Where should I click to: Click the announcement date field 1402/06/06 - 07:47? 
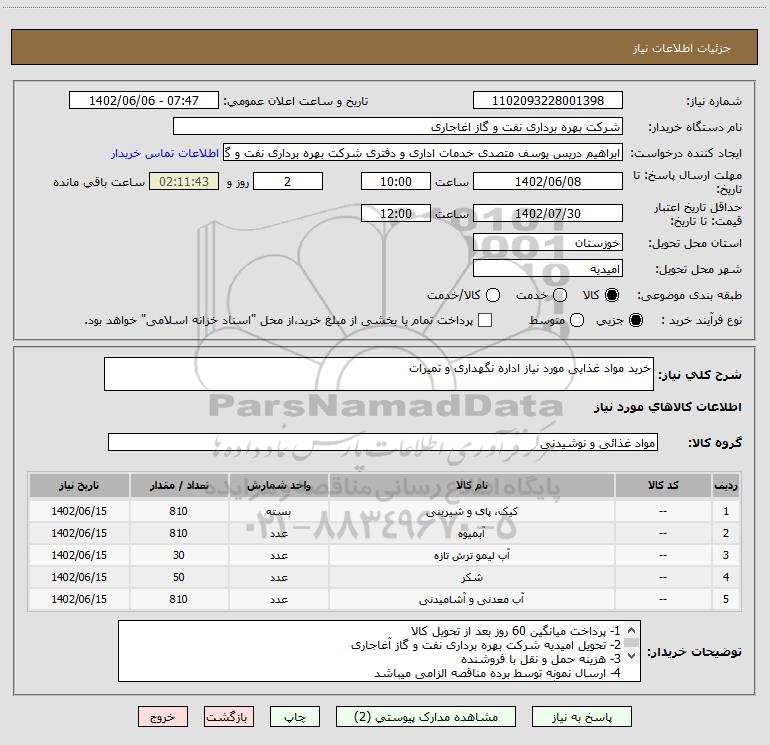point(144,101)
